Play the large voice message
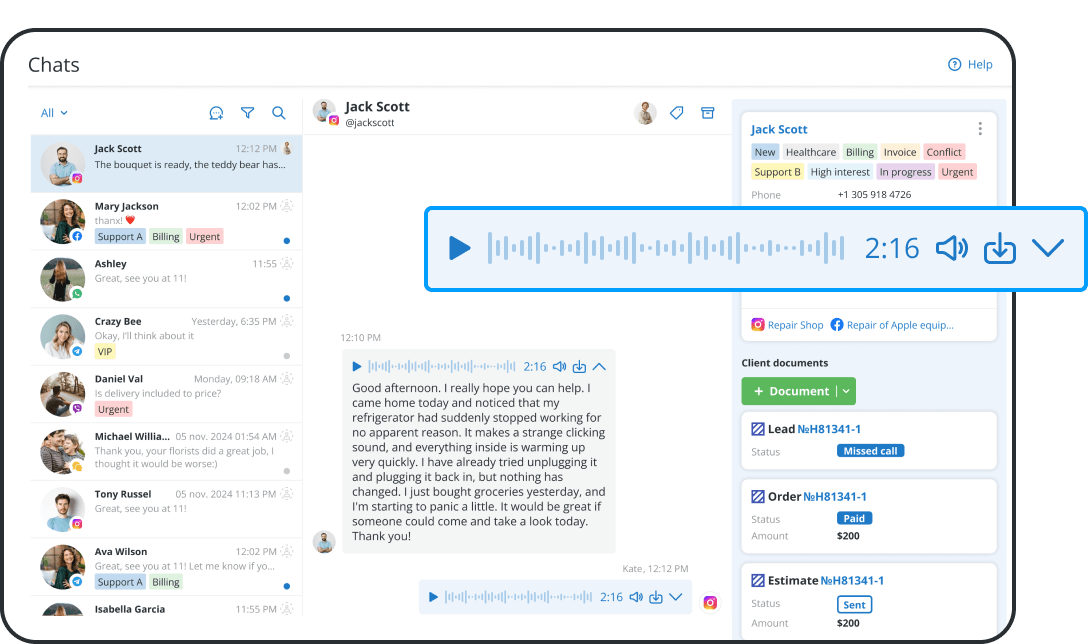The image size is (1092, 644). 459,247
